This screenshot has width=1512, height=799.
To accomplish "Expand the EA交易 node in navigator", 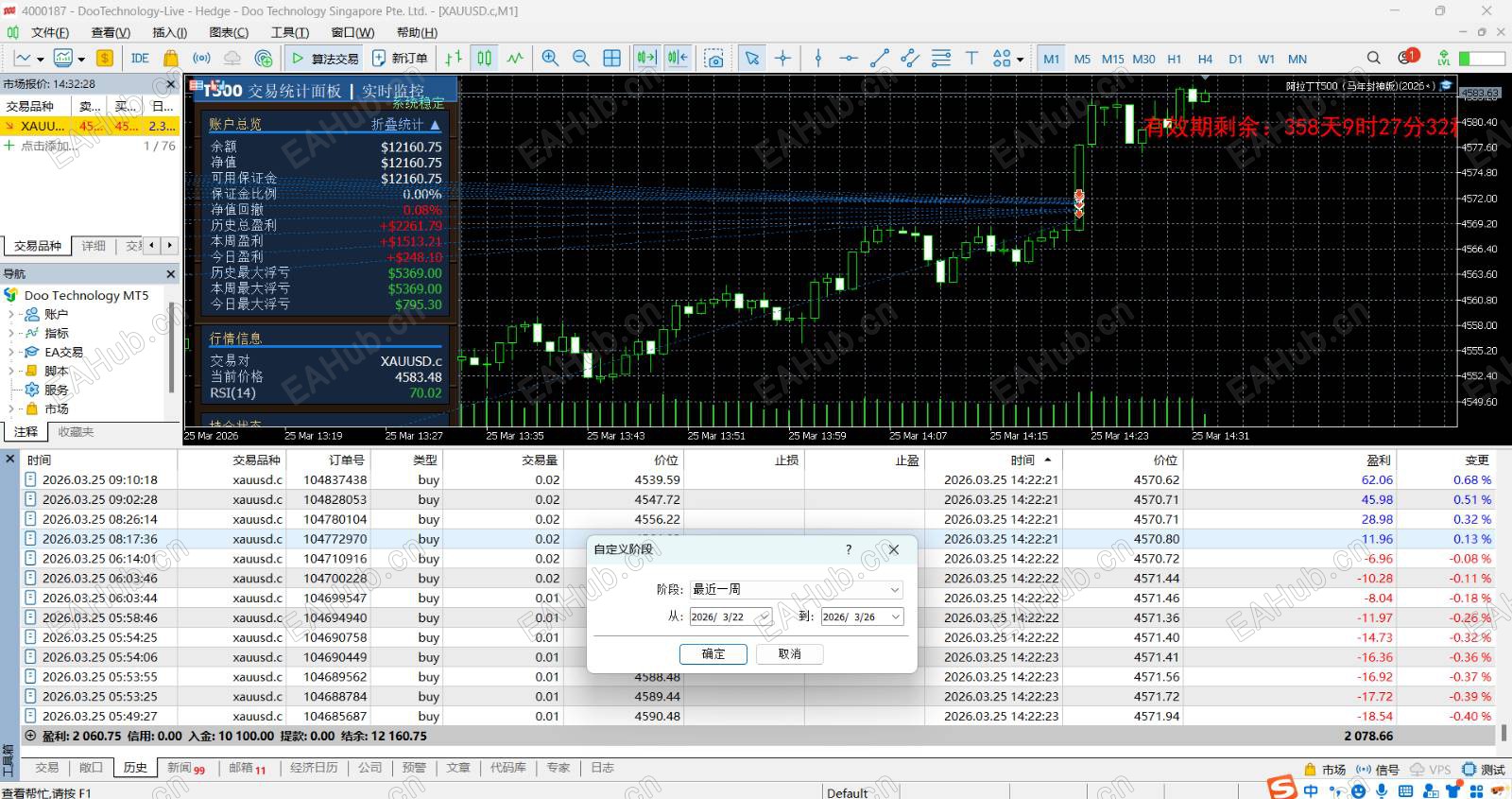I will 10,352.
